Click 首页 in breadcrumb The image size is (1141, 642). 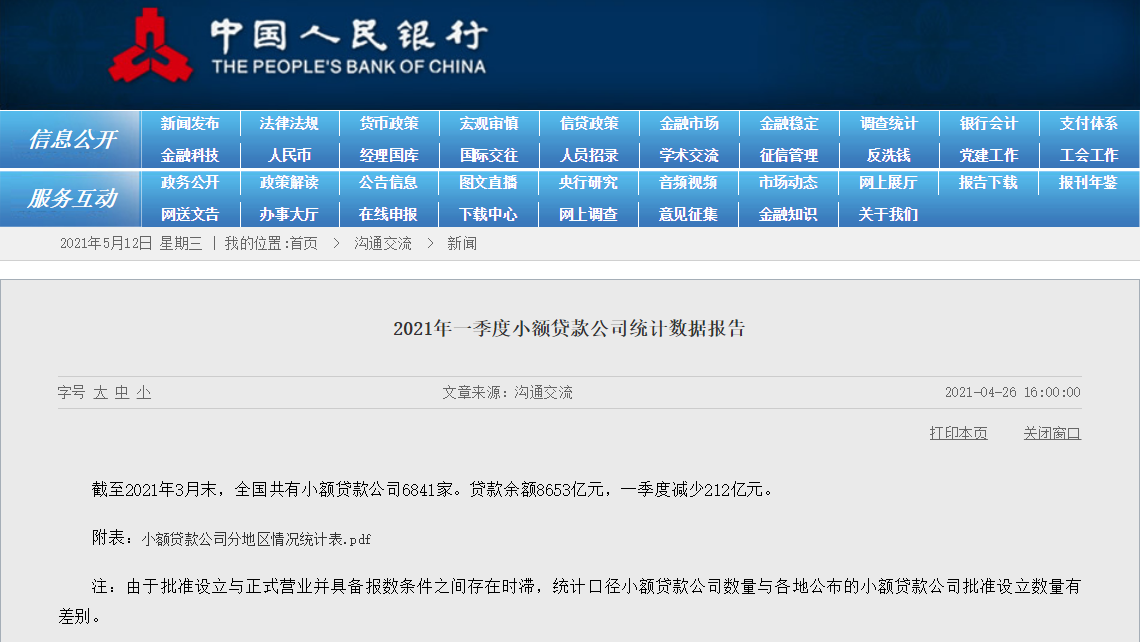click(x=303, y=244)
